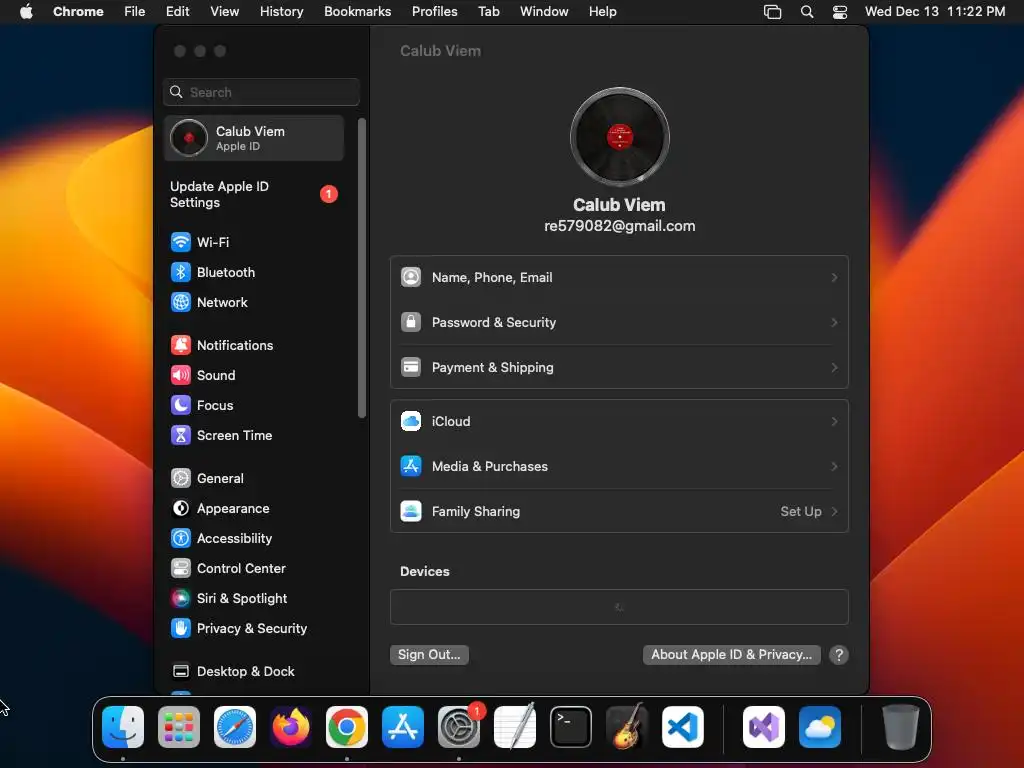Click Password & Security lock icon
This screenshot has height=768, width=1024.
411,323
